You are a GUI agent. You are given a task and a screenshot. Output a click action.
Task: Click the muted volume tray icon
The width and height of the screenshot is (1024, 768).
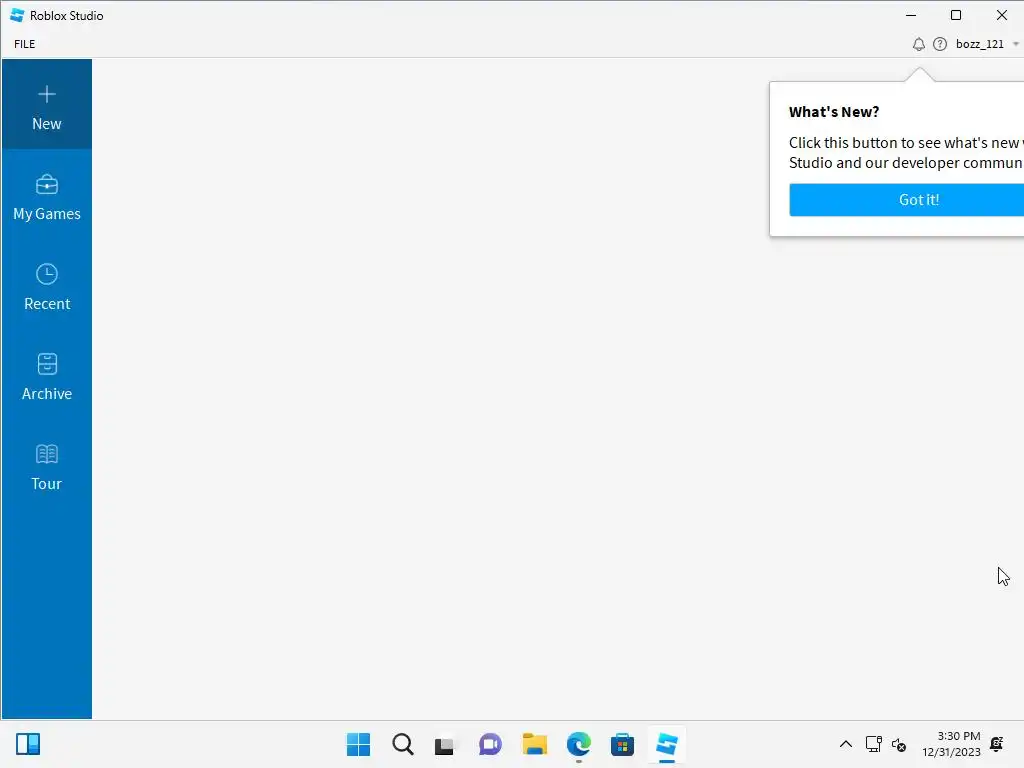[899, 744]
